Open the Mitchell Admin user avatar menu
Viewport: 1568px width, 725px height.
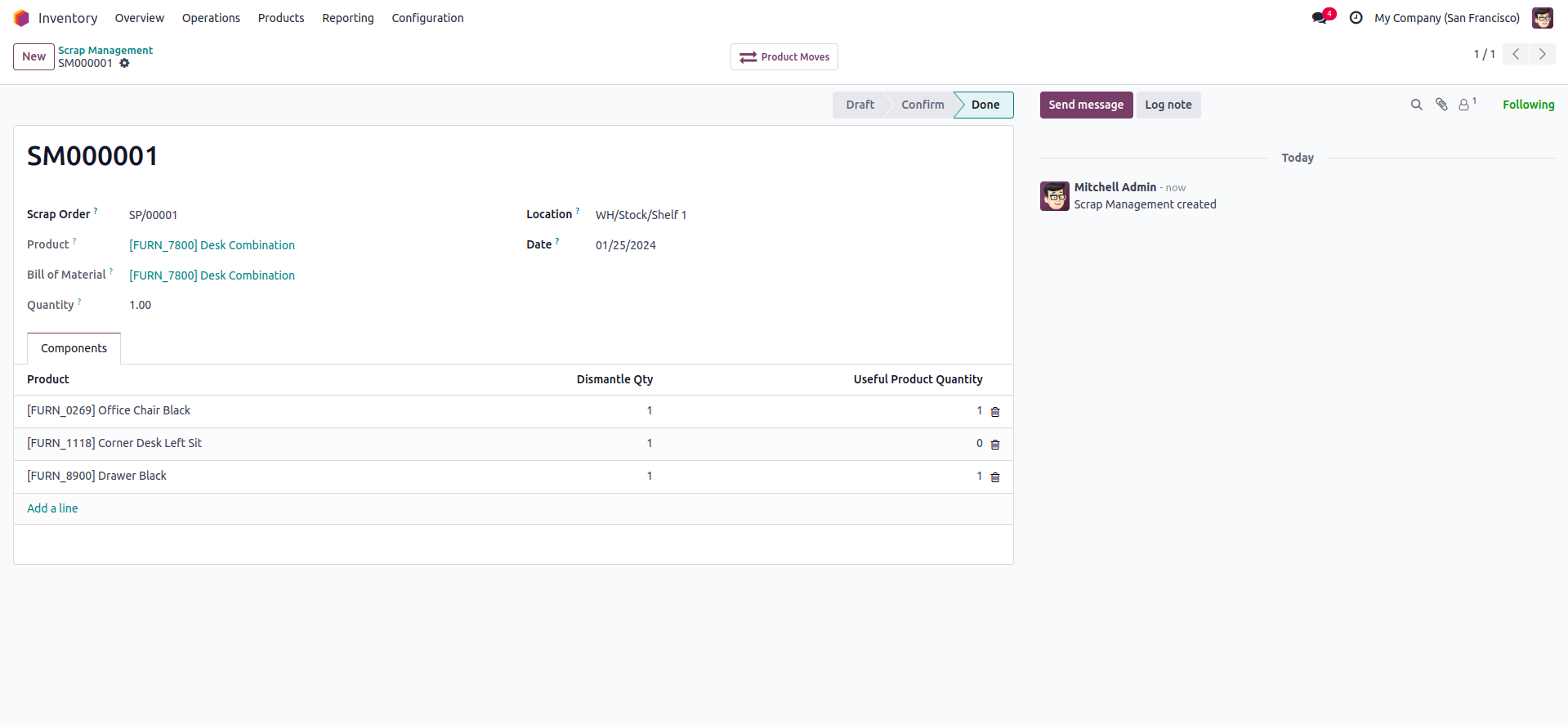[1542, 18]
